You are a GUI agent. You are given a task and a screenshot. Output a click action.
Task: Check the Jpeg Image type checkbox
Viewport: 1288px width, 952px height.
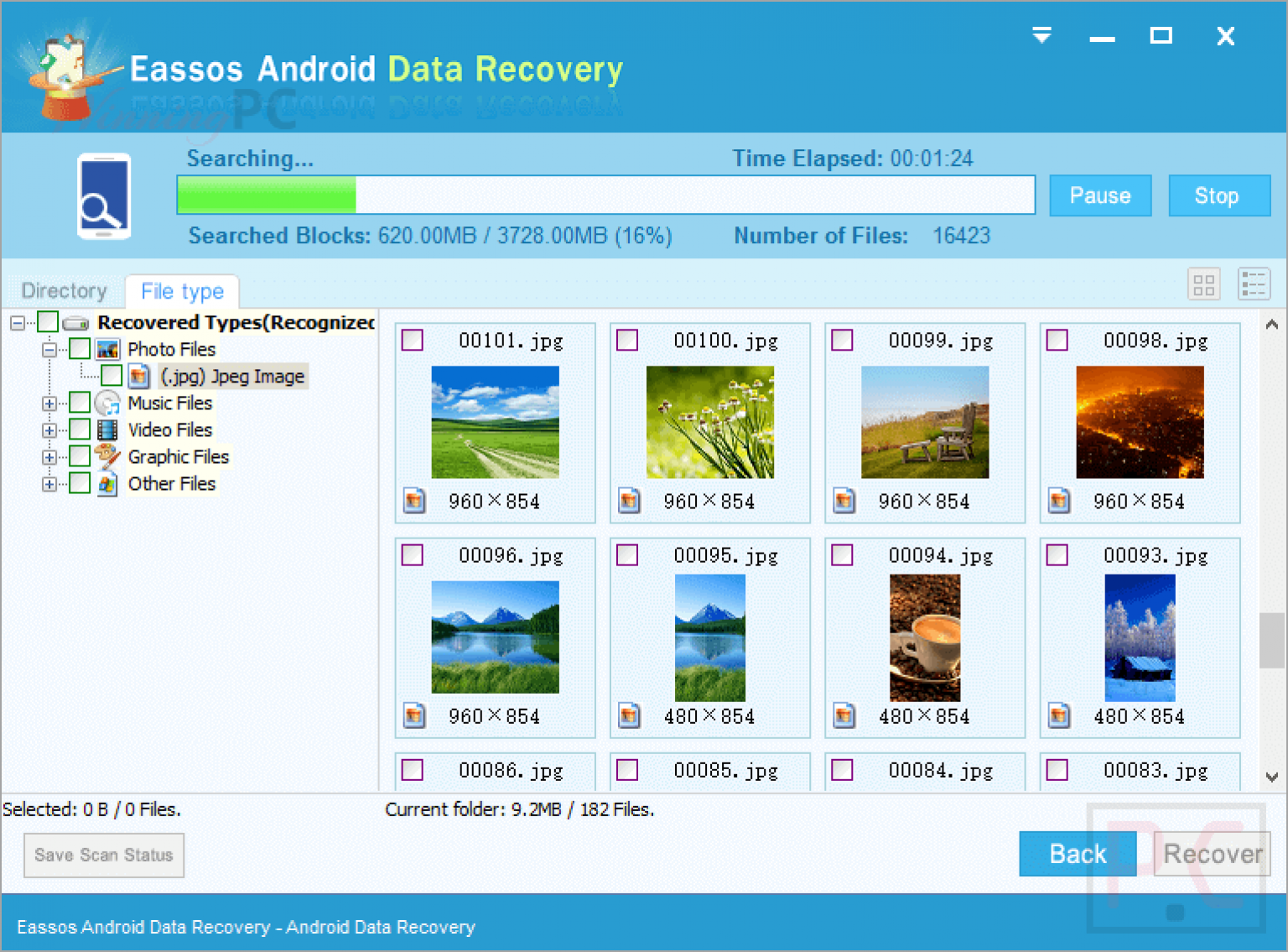click(x=112, y=376)
